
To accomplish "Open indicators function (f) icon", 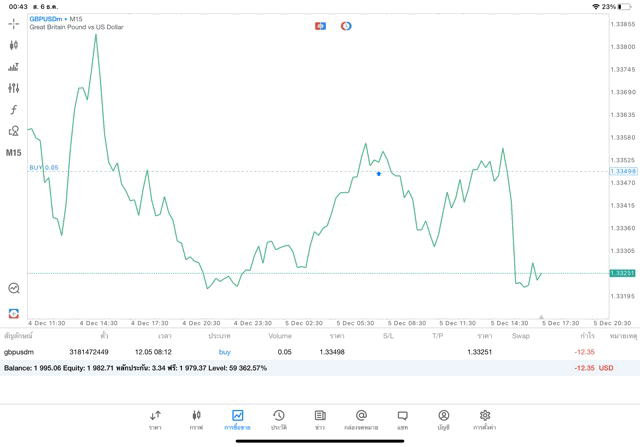I will (x=13, y=110).
